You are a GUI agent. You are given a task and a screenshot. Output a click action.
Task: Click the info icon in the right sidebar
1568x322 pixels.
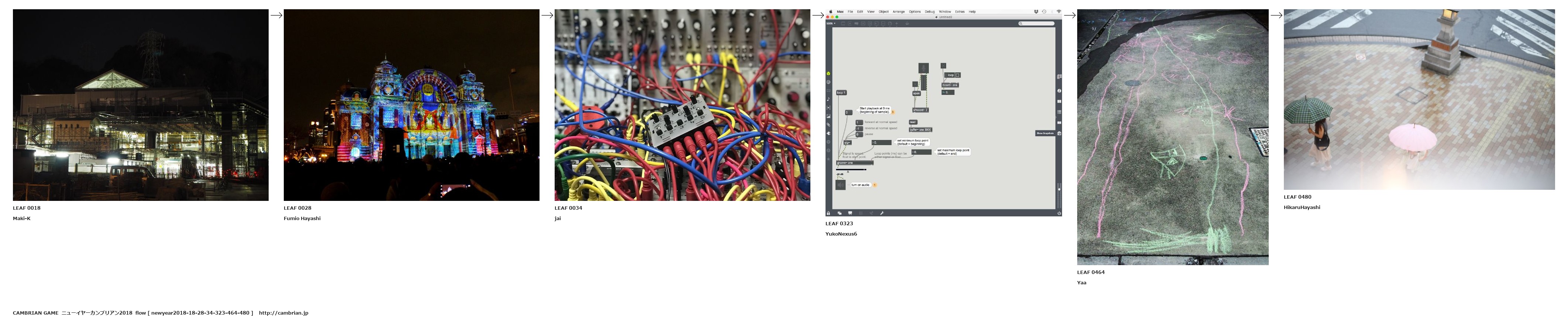click(x=1059, y=91)
